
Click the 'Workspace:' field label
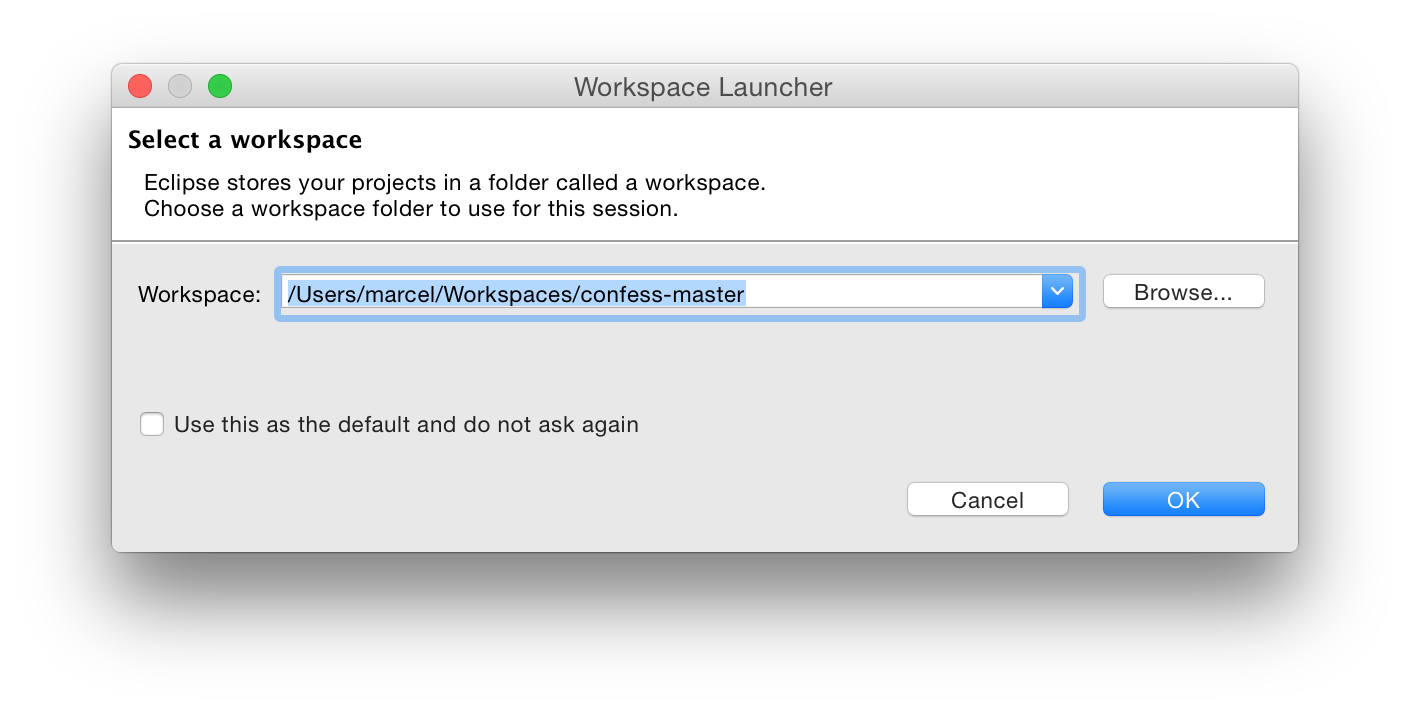[199, 294]
